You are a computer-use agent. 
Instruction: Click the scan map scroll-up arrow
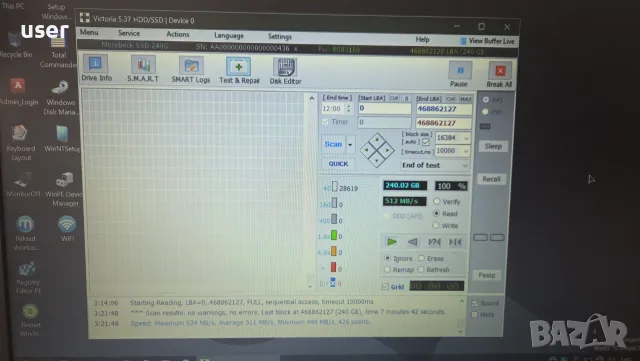click(311, 98)
